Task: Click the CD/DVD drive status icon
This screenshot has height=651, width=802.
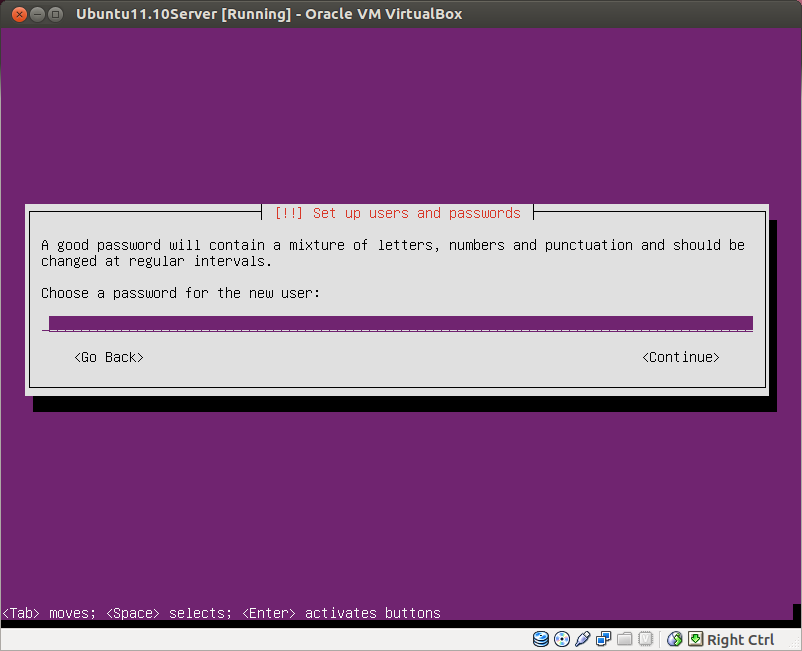Action: click(x=561, y=639)
